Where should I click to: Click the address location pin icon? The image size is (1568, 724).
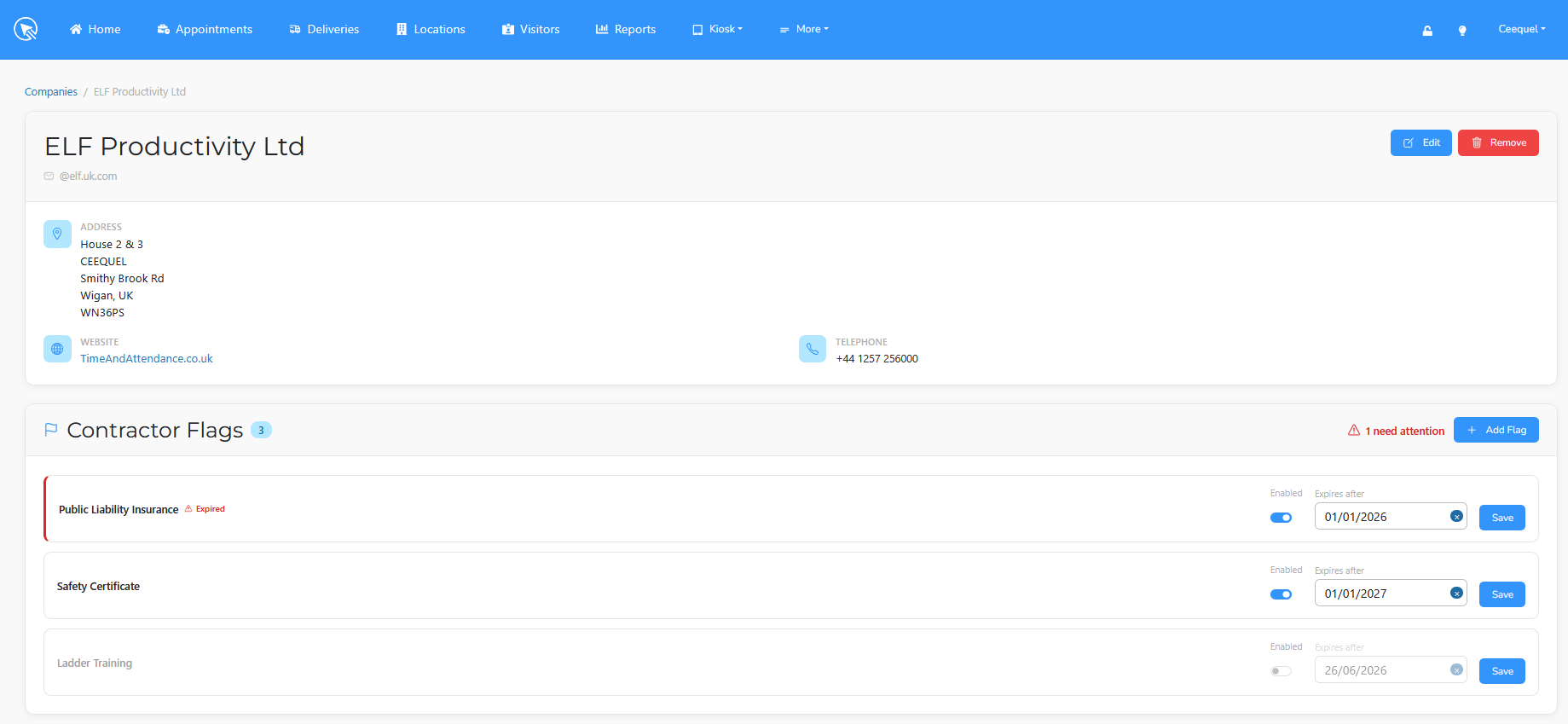point(57,234)
